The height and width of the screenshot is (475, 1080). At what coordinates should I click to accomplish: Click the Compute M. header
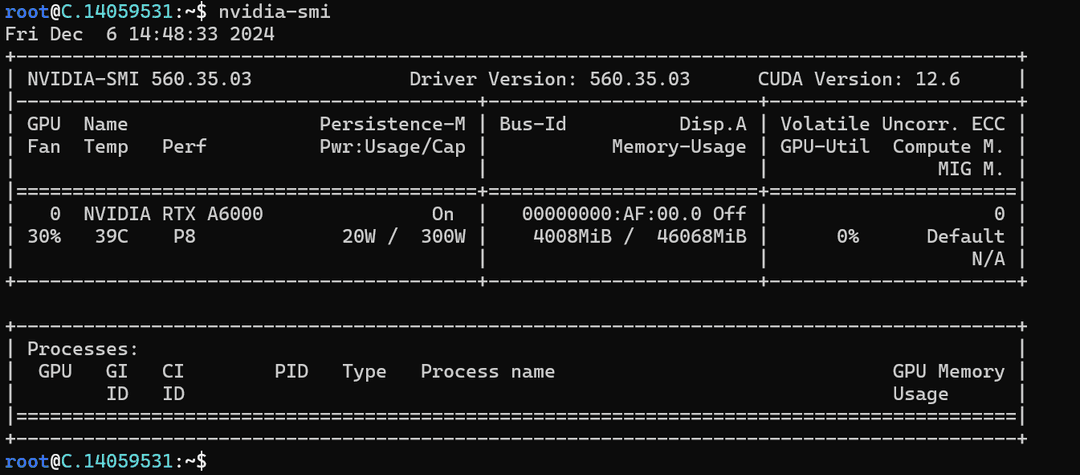point(949,147)
